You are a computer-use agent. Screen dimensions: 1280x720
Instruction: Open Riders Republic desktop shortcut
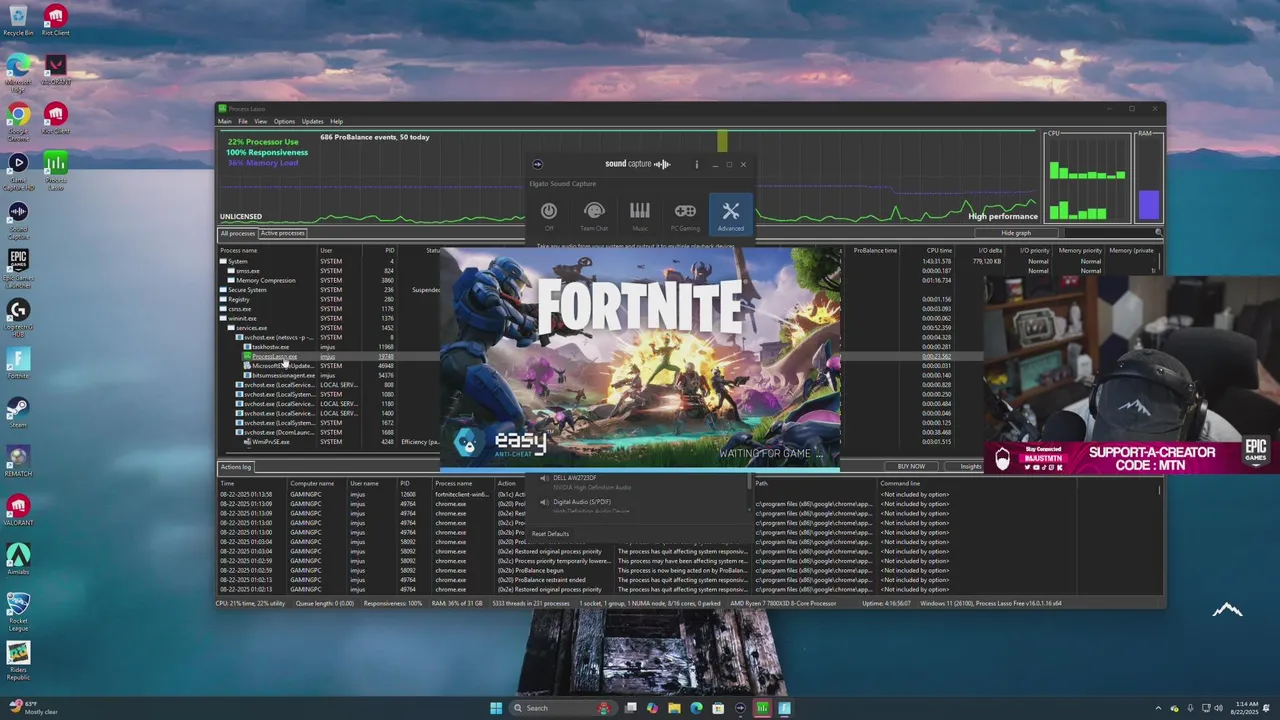coord(18,660)
